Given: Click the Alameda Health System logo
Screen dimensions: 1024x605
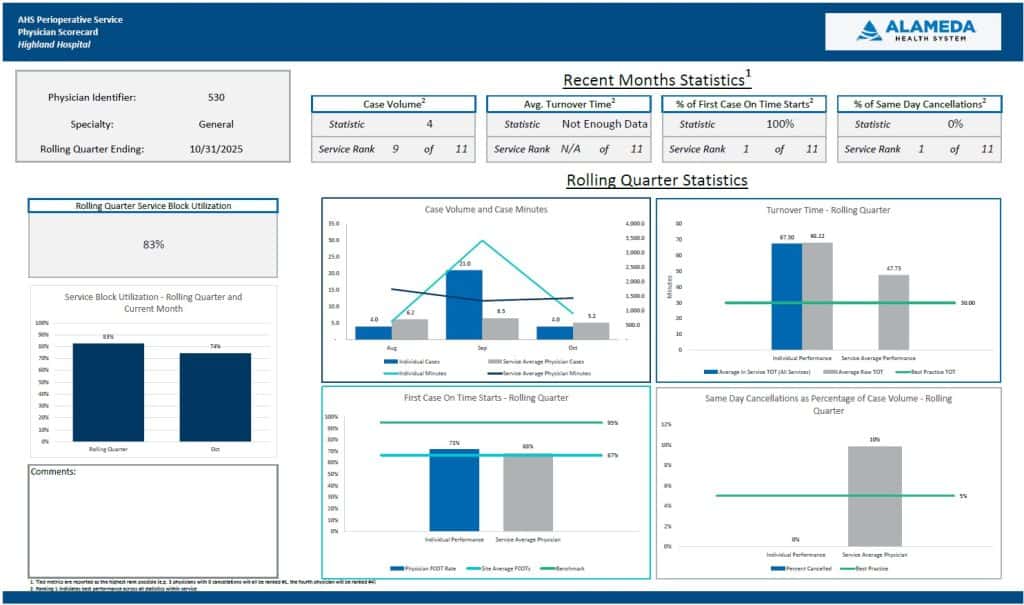Looking at the screenshot, I should [x=913, y=31].
